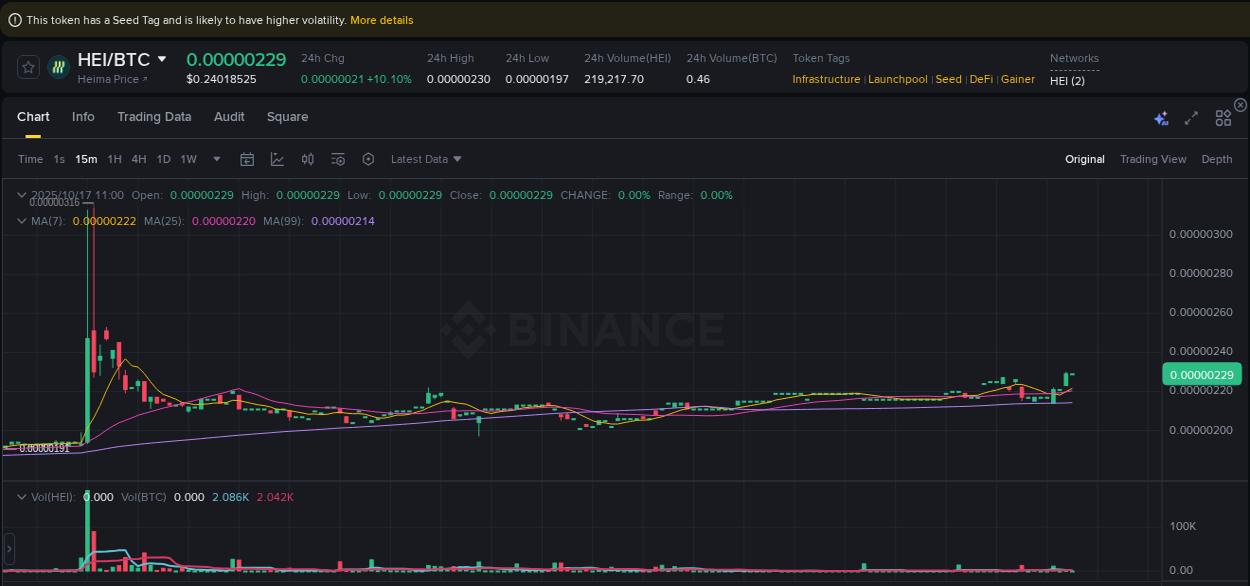Select the chart style icon
Image resolution: width=1250 pixels, height=586 pixels.
tap(277, 158)
